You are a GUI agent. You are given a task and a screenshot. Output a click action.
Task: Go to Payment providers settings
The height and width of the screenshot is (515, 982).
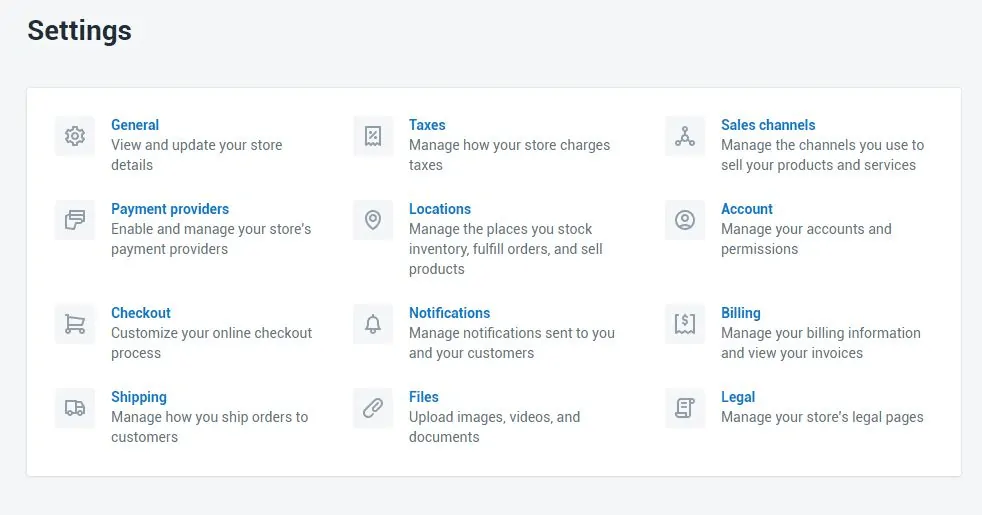click(170, 209)
